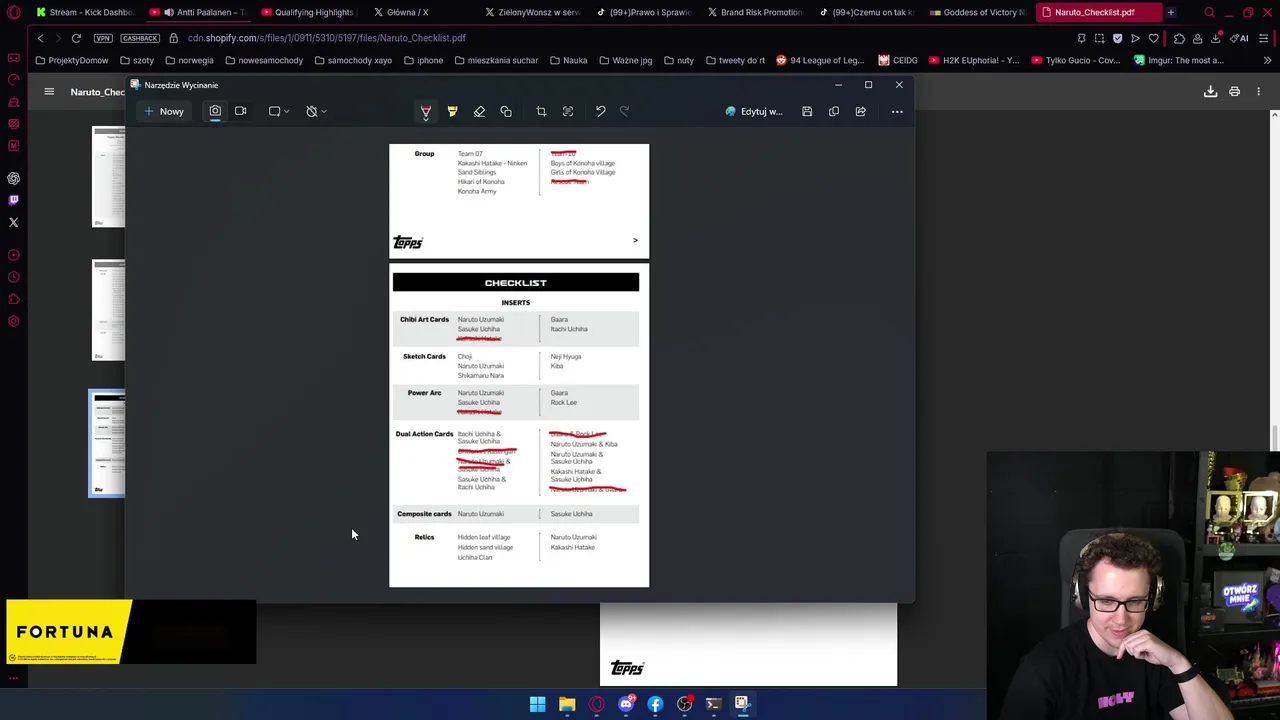Open the nowesamochody bookmark folder
1280x720 pixels.
264,60
